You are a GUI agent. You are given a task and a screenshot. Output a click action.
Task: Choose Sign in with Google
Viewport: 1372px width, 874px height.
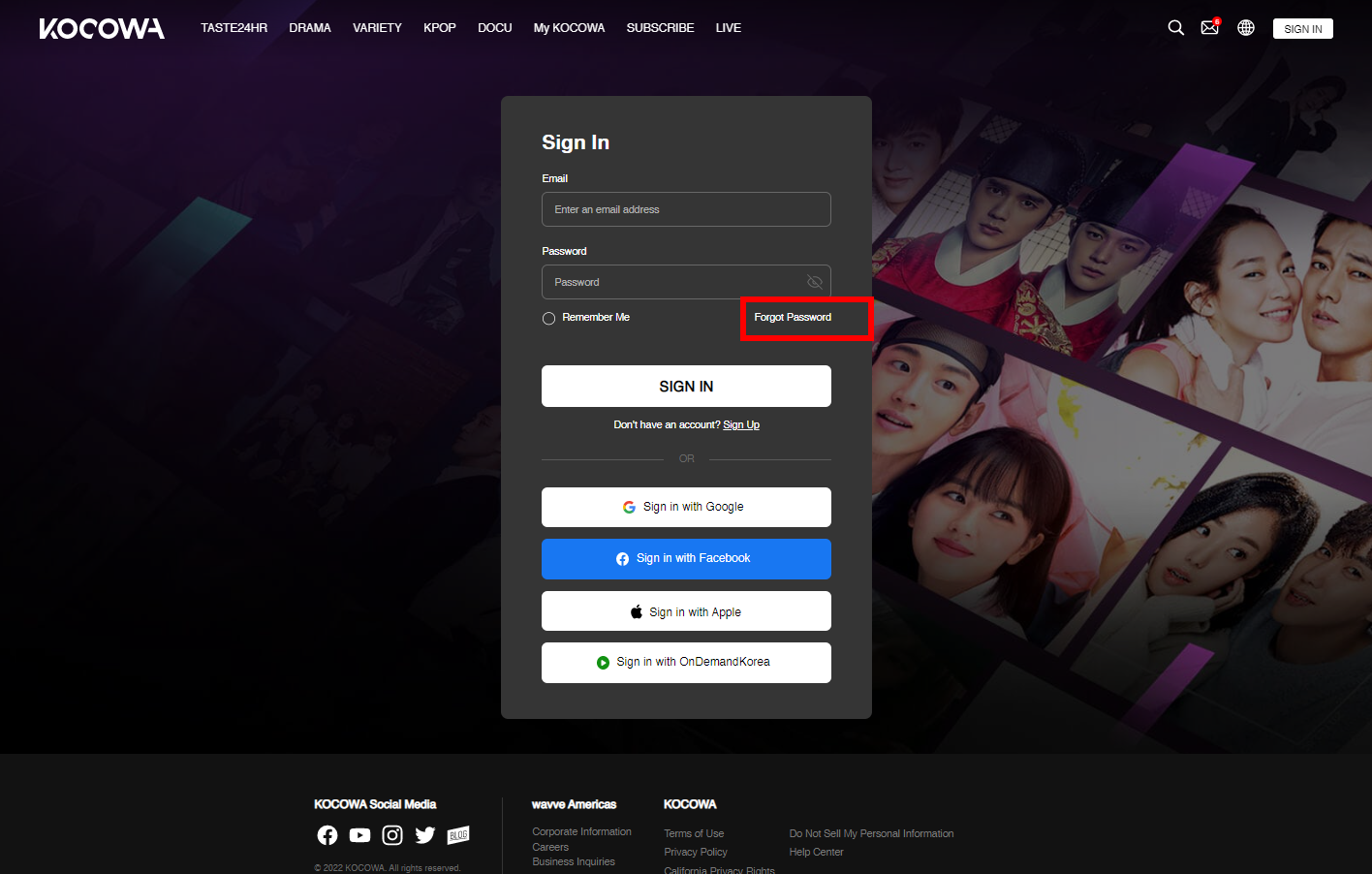point(686,507)
